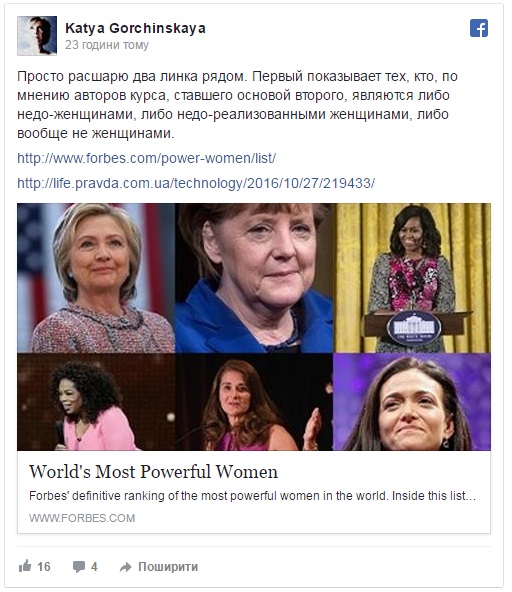Screen dimensions: 512x592
Task: Click the photo at the White House podium
Action: coord(412,278)
